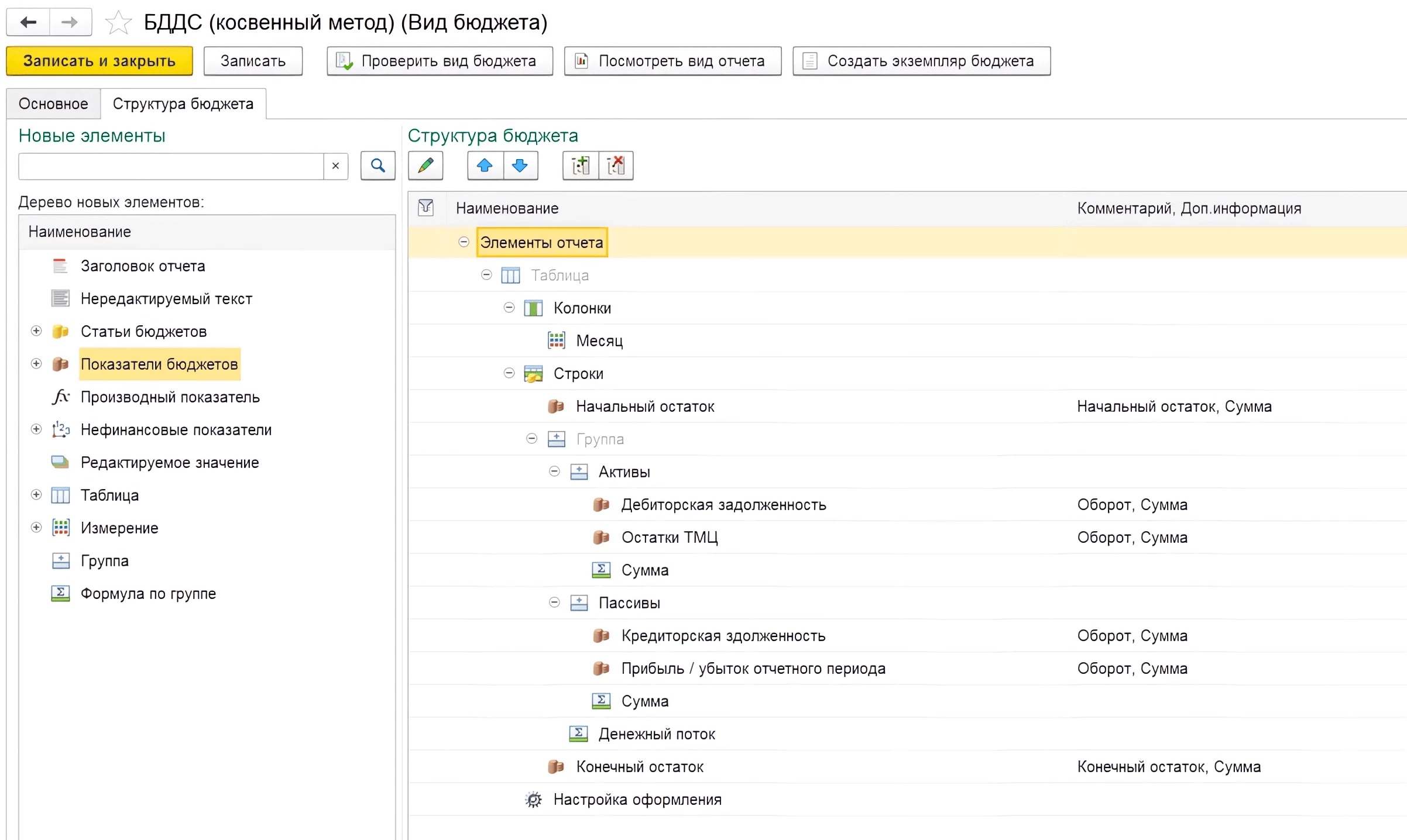Click the magnifier search button
Viewport: 1407px width, 840px height.
(x=378, y=166)
